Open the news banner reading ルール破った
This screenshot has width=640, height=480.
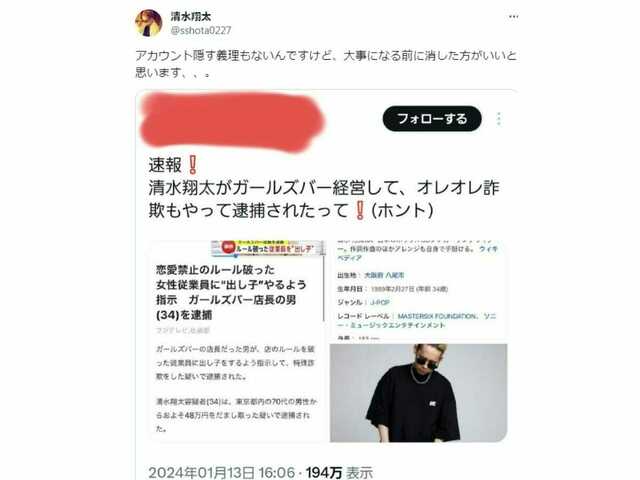tap(268, 248)
